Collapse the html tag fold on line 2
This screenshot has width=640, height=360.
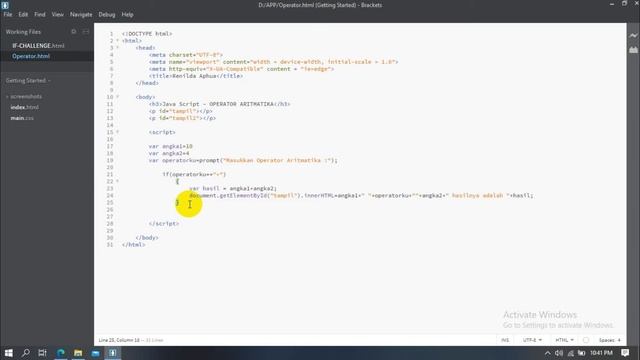pos(118,40)
